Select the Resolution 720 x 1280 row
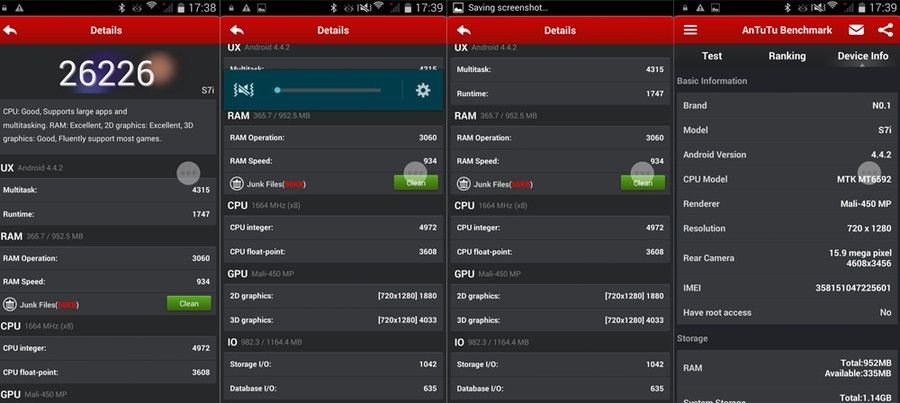The width and height of the screenshot is (900, 403). click(787, 228)
